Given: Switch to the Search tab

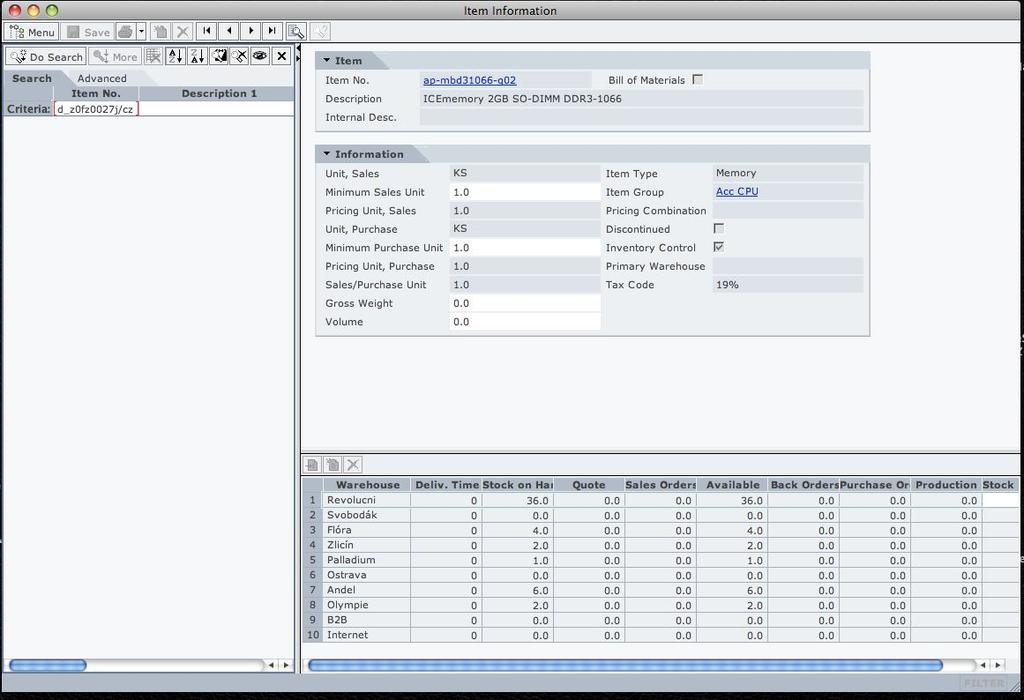Looking at the screenshot, I should [x=32, y=78].
